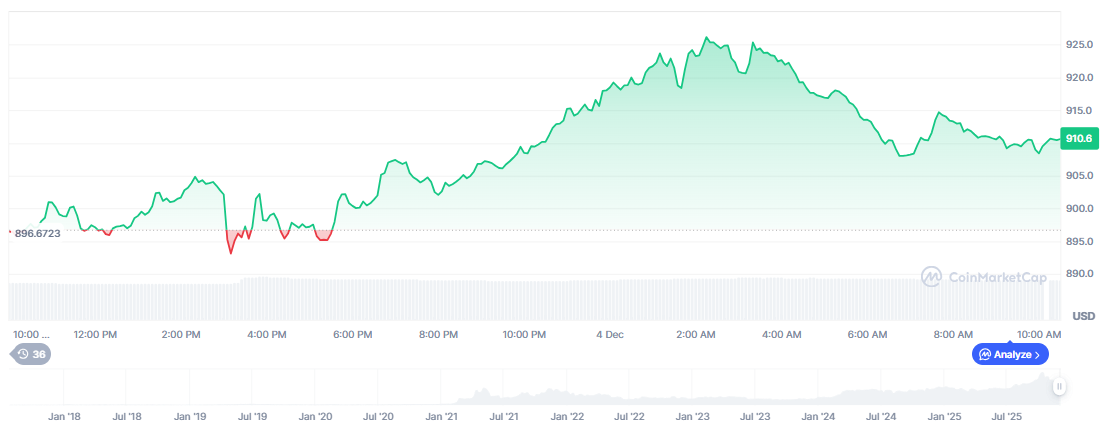This screenshot has width=1112, height=434.
Task: Select Jan '19 on the range timeline
Action: (x=190, y=417)
